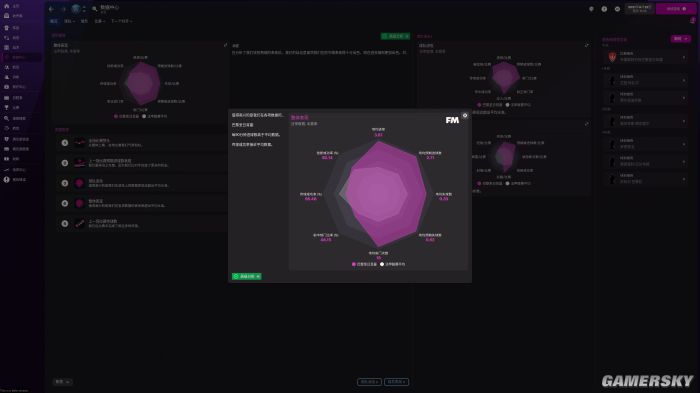The width and height of the screenshot is (700, 393).
Task: Click the exclamation icon at sidebar bottom
Action: (6, 180)
